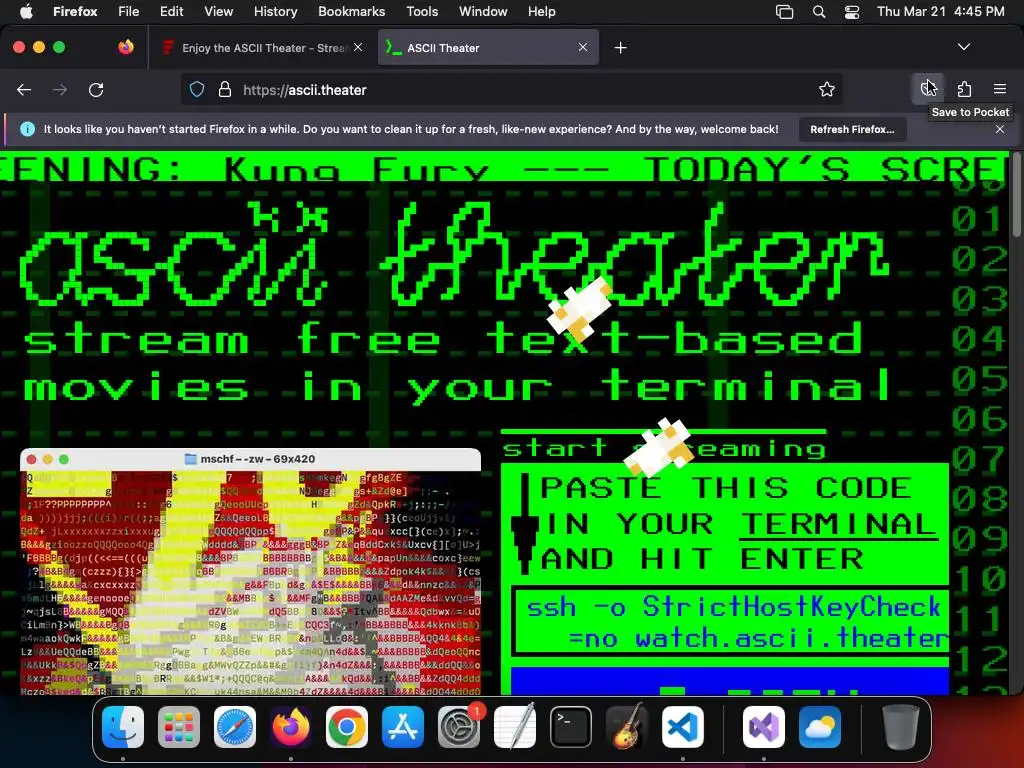Screen dimensions: 1024x768
Task: Open the Extensions puzzle icon
Action: [964, 89]
